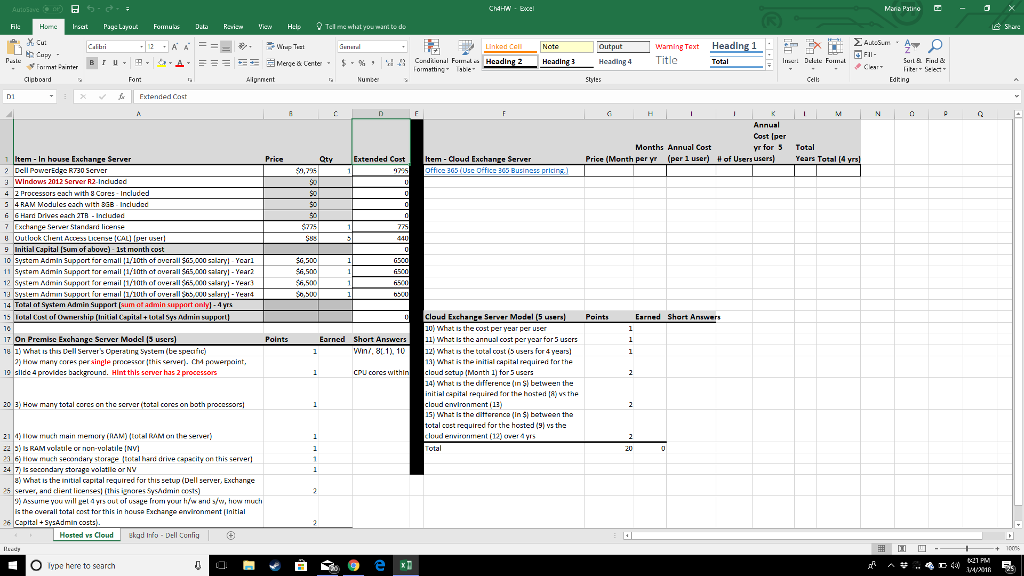
Task: Open Conditional Formatting
Action: coord(432,61)
